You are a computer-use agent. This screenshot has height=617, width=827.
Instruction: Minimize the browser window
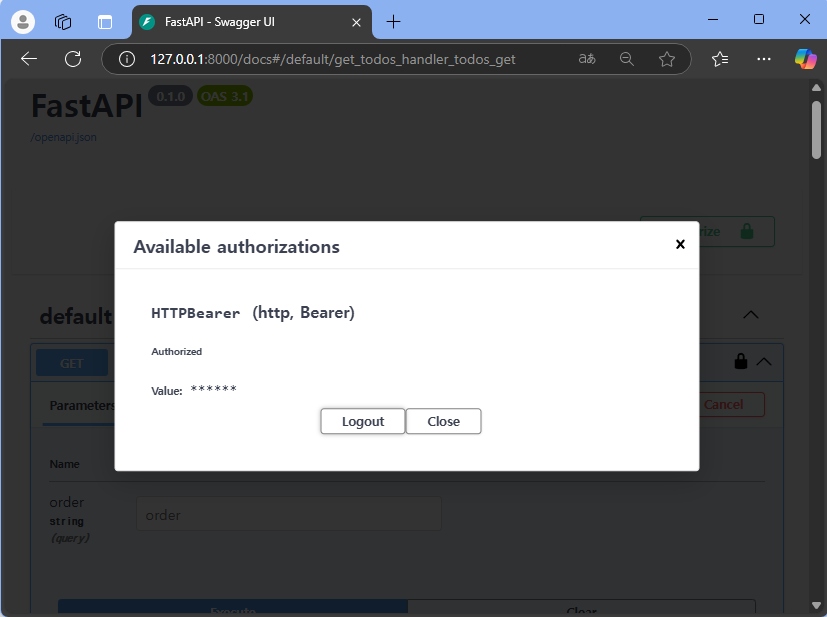713,20
